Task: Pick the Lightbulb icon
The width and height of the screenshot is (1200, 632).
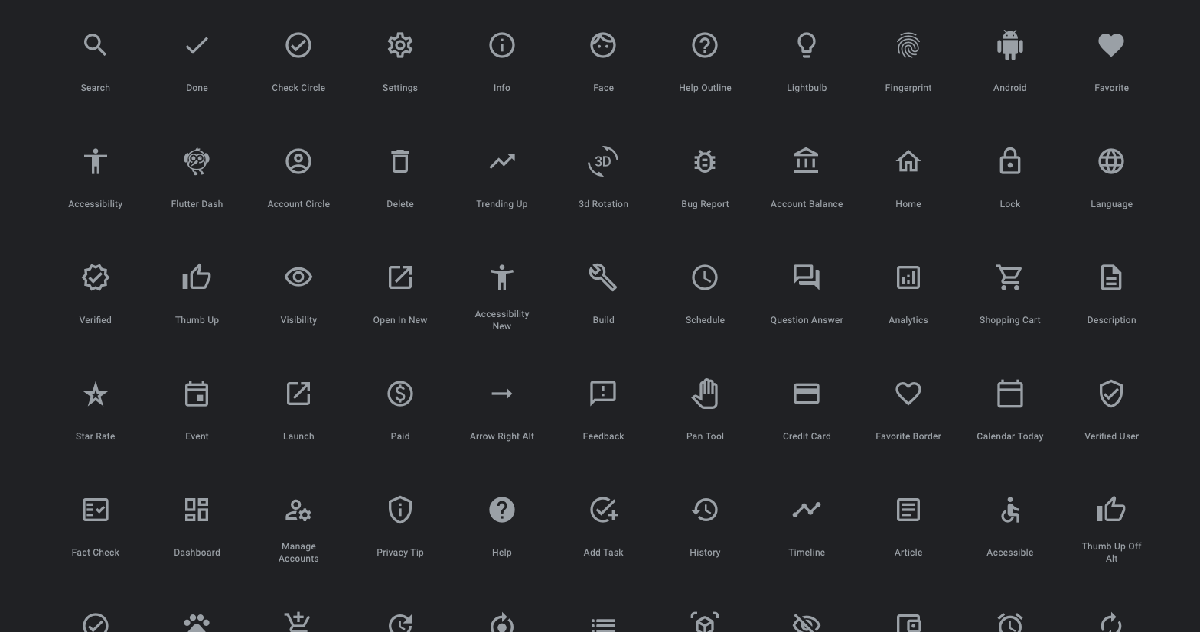Action: [806, 45]
